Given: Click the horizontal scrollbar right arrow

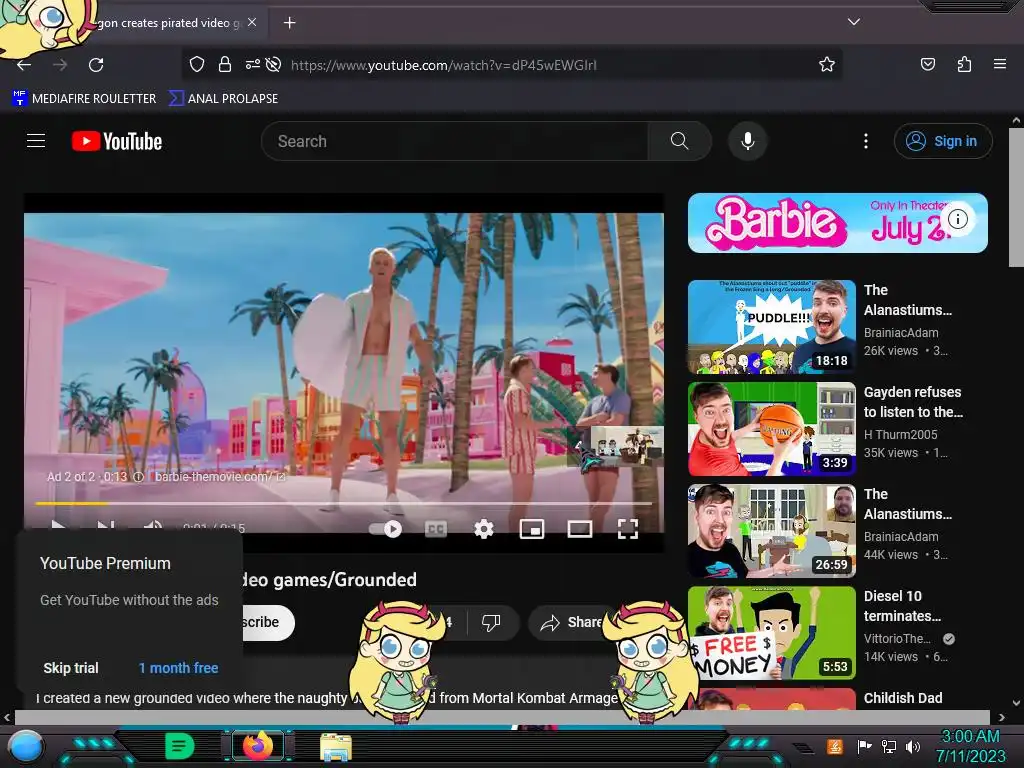Looking at the screenshot, I should [x=1002, y=717].
